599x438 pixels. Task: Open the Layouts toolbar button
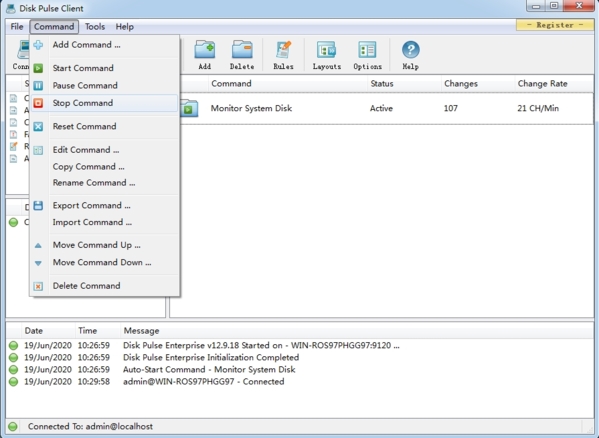click(327, 55)
